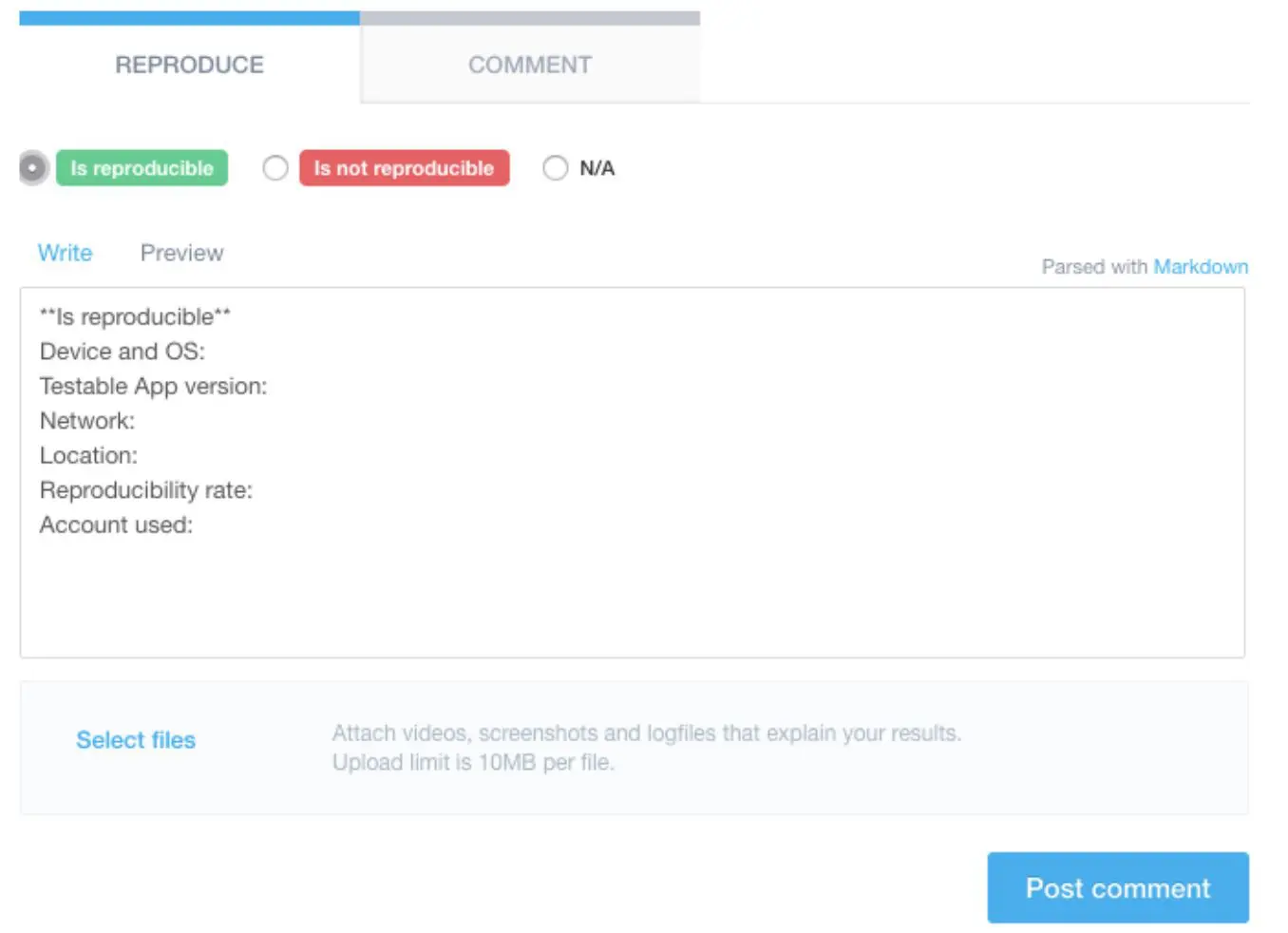Place cursor on the Account used line

pyautogui.click(x=116, y=524)
